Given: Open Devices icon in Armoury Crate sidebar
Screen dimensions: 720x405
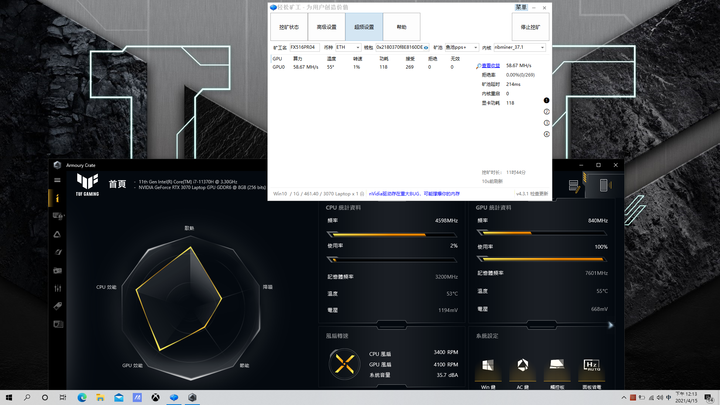Looking at the screenshot, I should coord(57,216).
